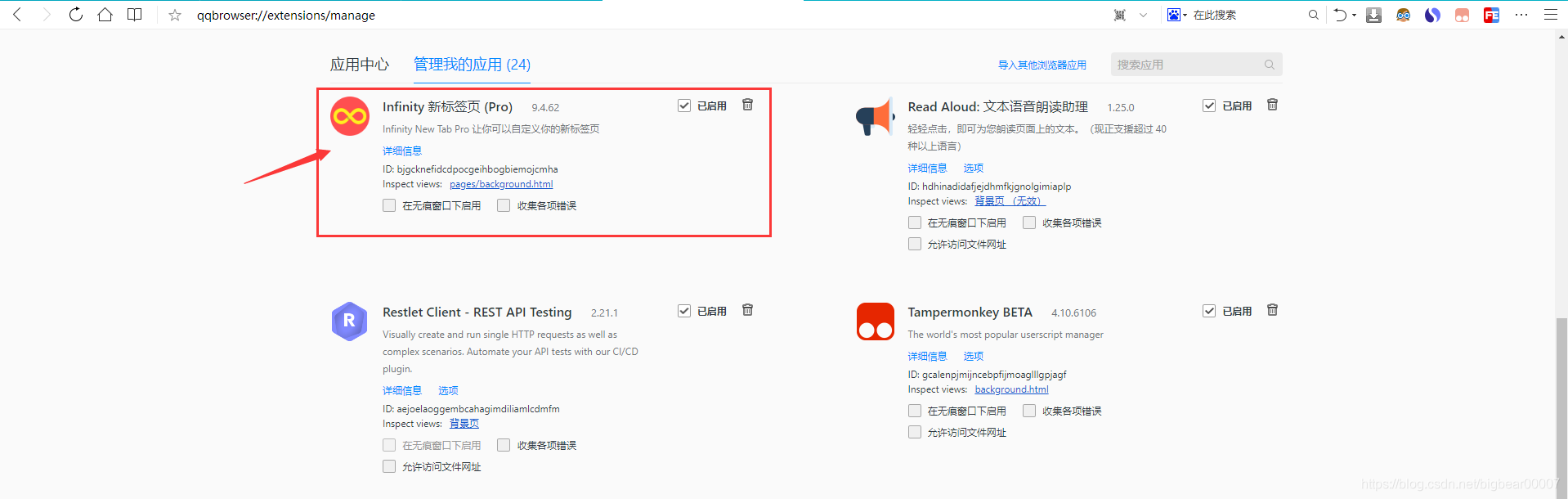Expand the undo arrow dropdown caret

(x=1354, y=16)
